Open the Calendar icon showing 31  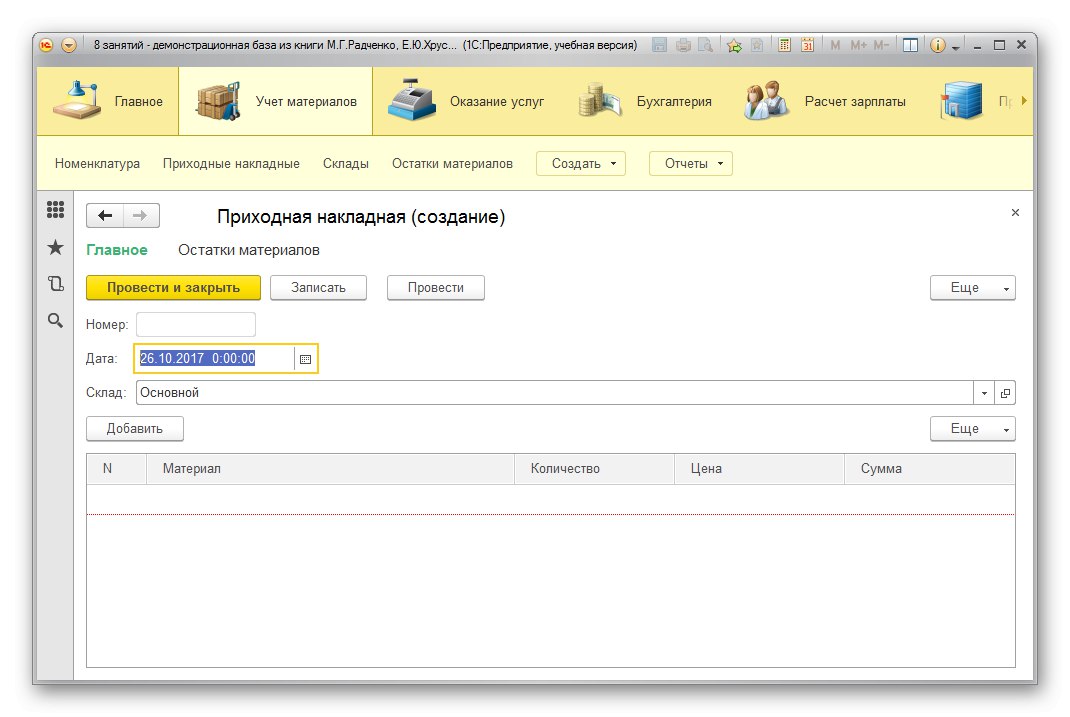click(807, 45)
